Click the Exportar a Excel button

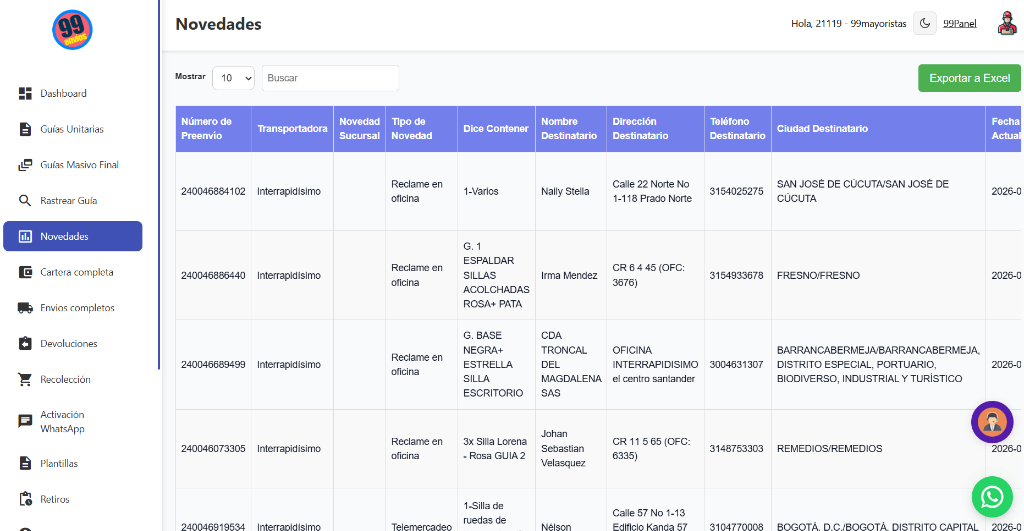click(x=969, y=78)
